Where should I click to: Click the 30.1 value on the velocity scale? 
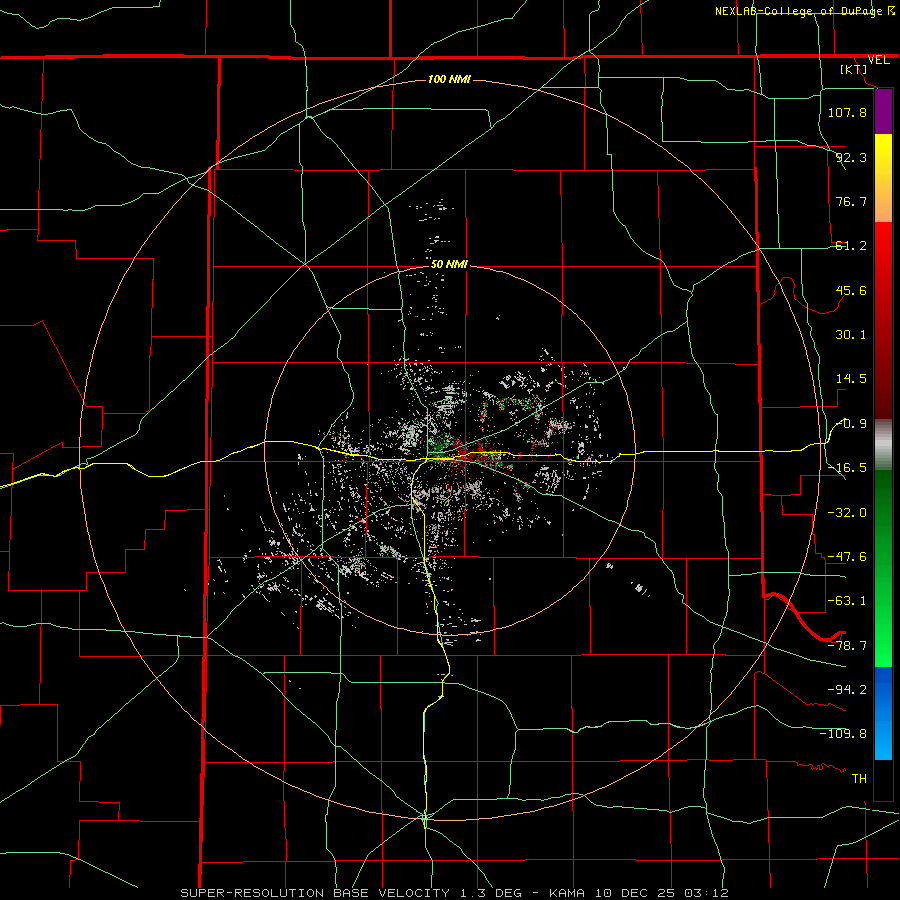tap(851, 335)
